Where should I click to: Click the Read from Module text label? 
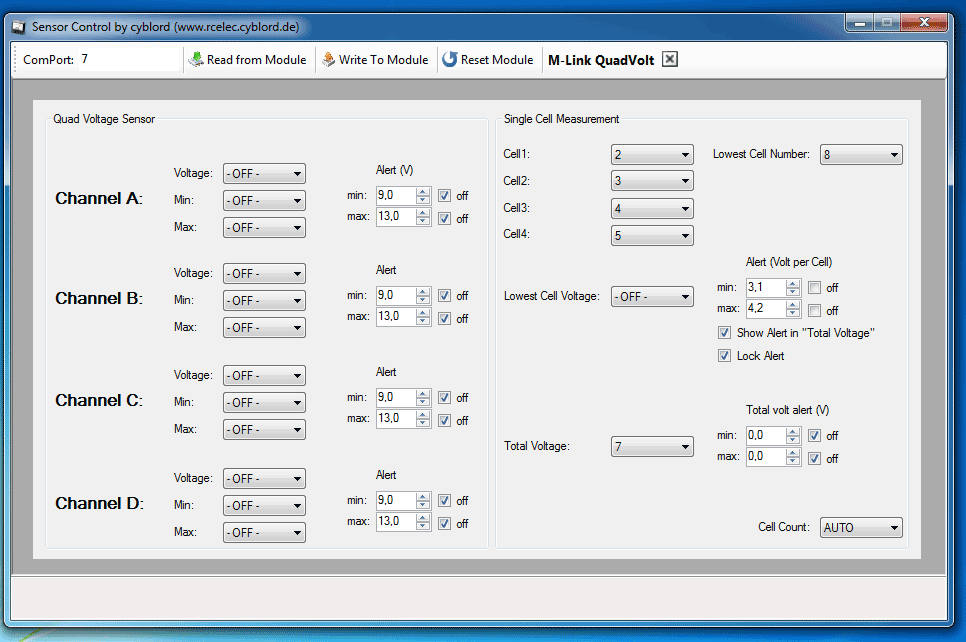(x=256, y=60)
